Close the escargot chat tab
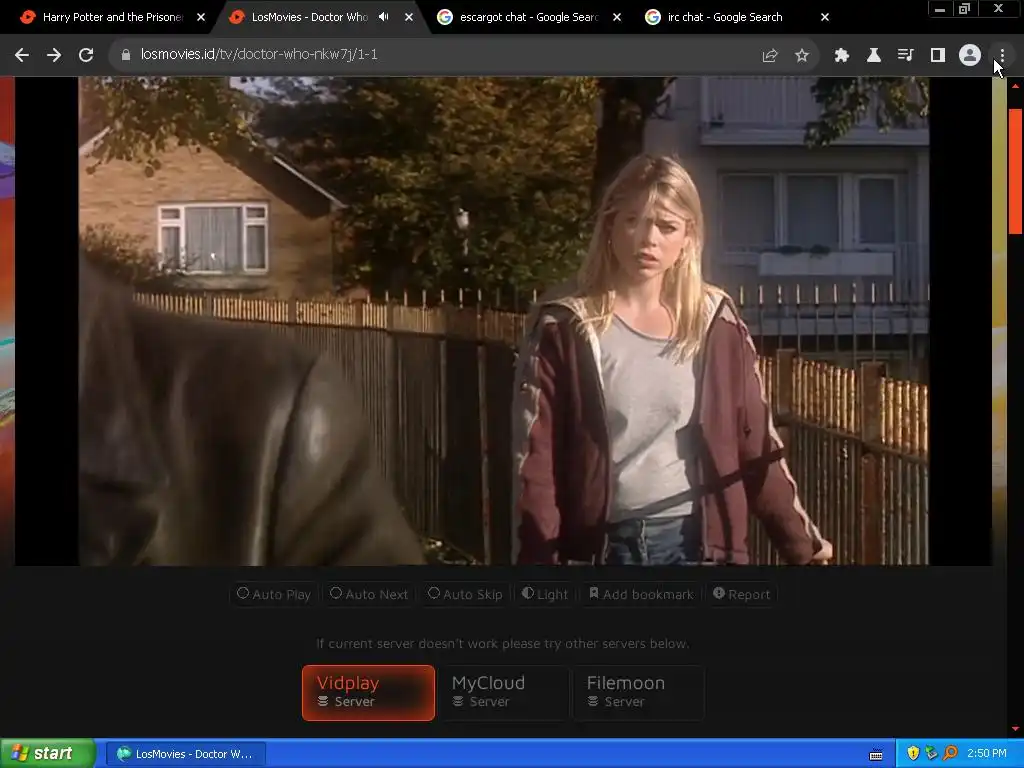1024x768 pixels. (x=616, y=17)
